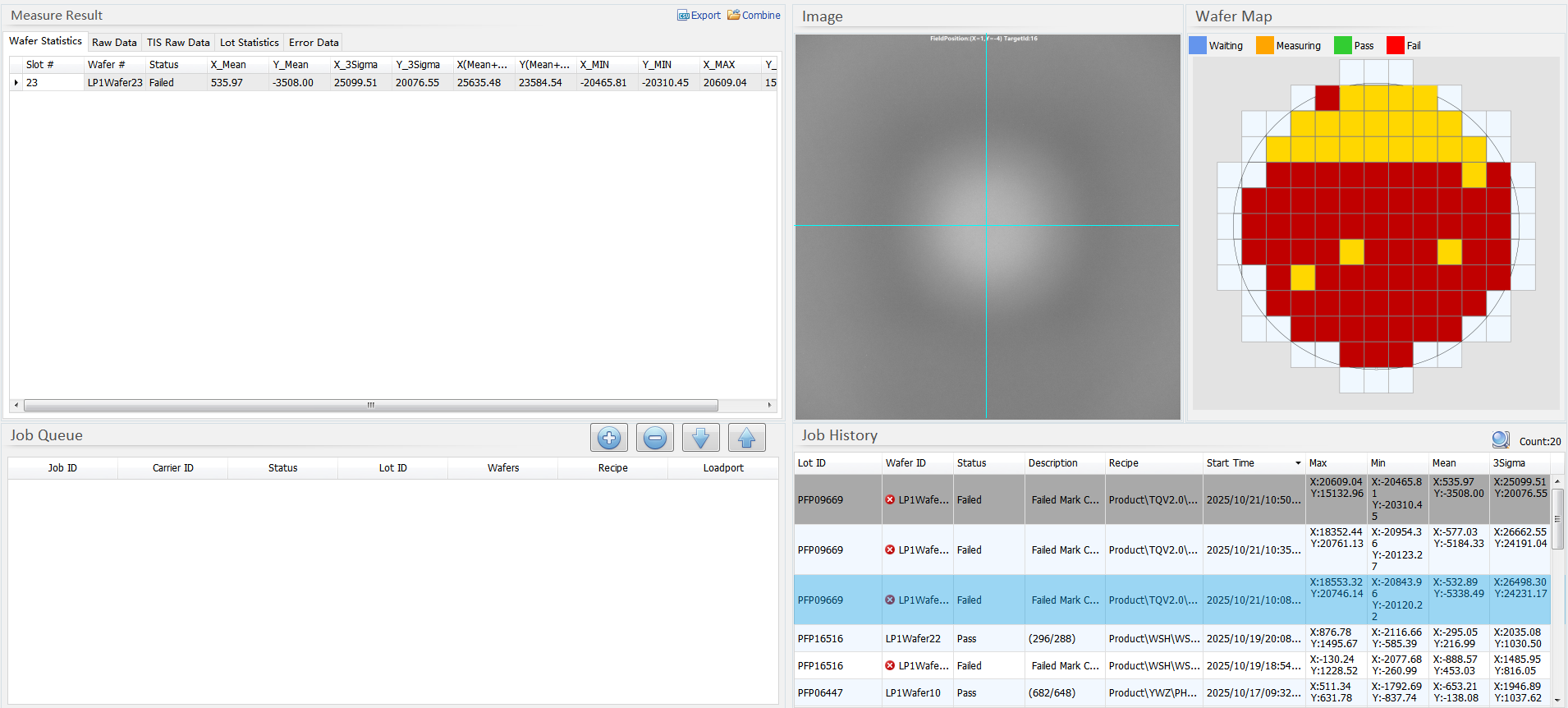Image resolution: width=1568 pixels, height=708 pixels.
Task: Click red error icon in first history row
Action: tap(890, 499)
